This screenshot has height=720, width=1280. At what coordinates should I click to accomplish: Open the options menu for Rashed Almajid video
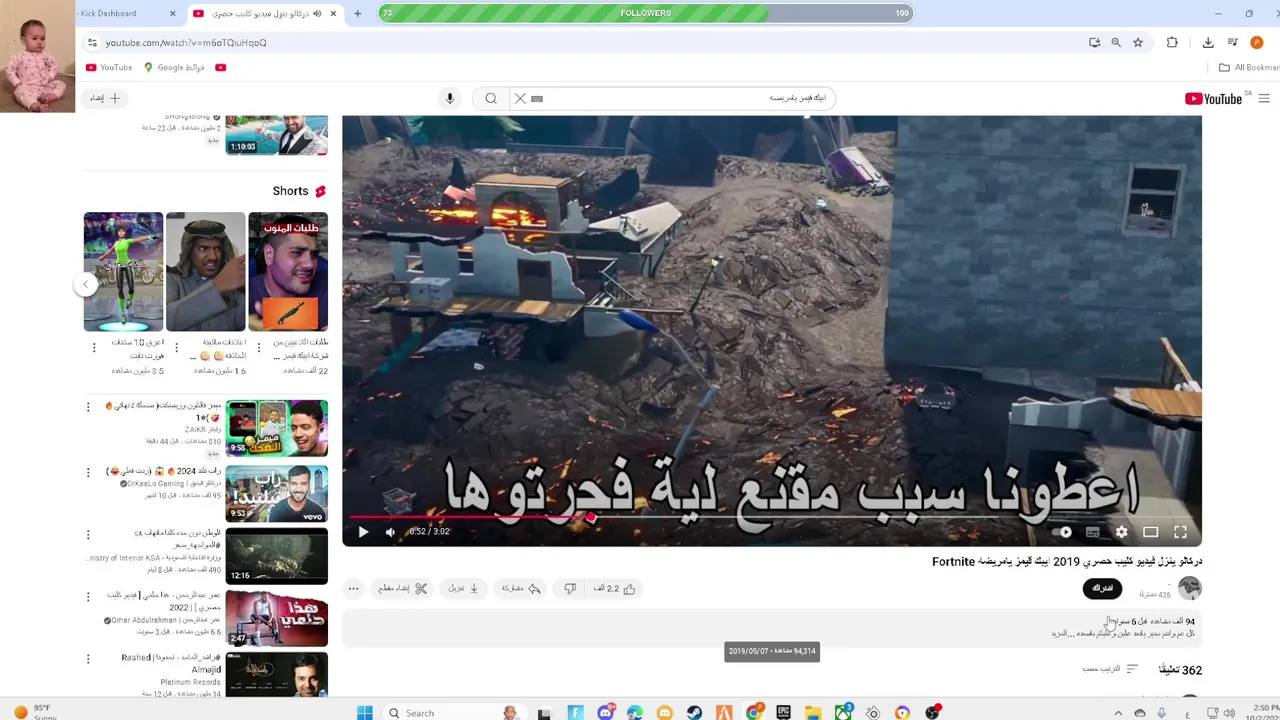click(x=88, y=660)
